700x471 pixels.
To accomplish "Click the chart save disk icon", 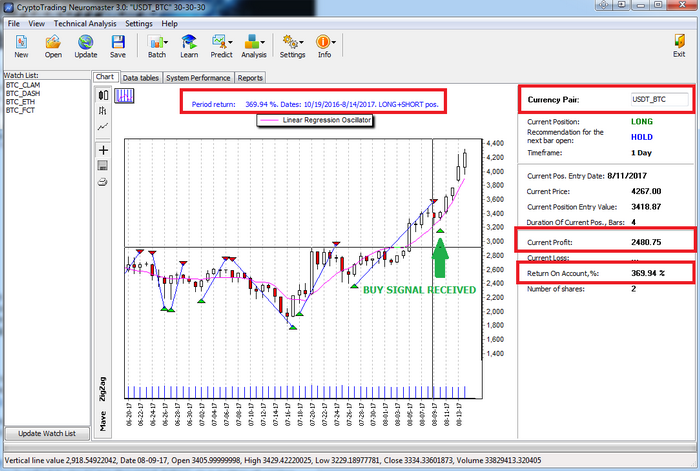I will pyautogui.click(x=103, y=166).
